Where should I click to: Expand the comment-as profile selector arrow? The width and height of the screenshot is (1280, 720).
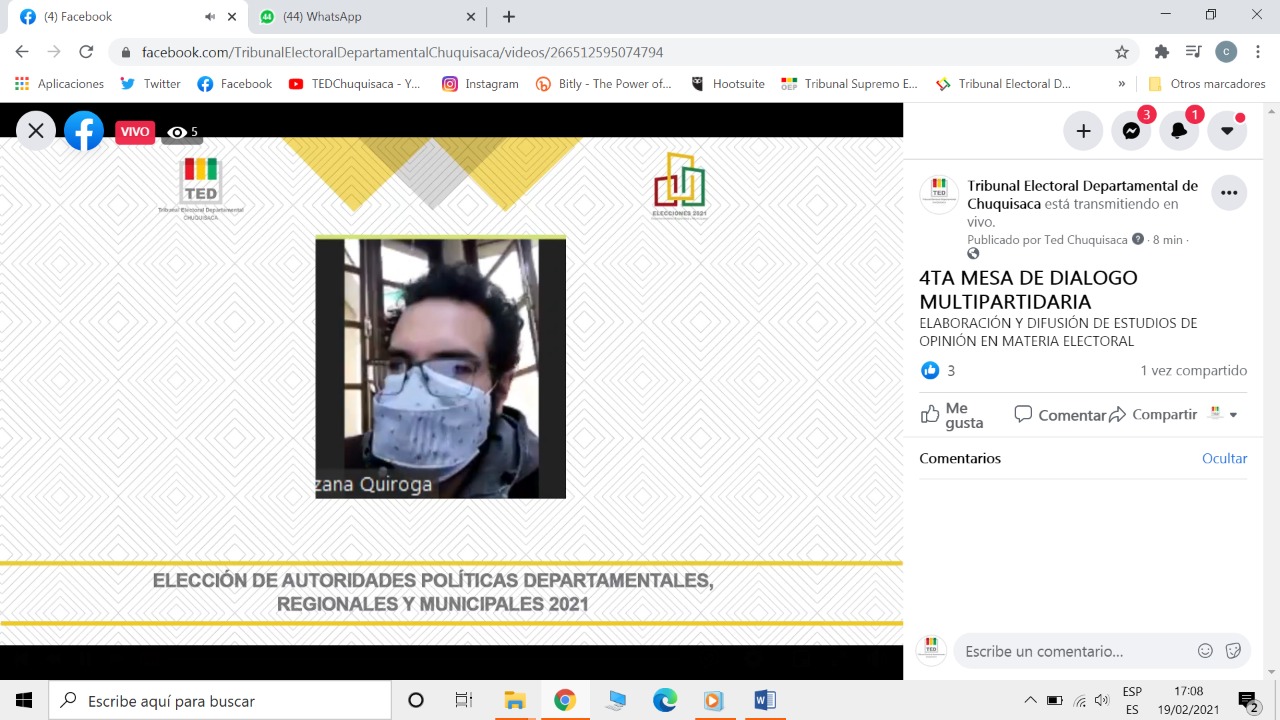click(x=1233, y=415)
